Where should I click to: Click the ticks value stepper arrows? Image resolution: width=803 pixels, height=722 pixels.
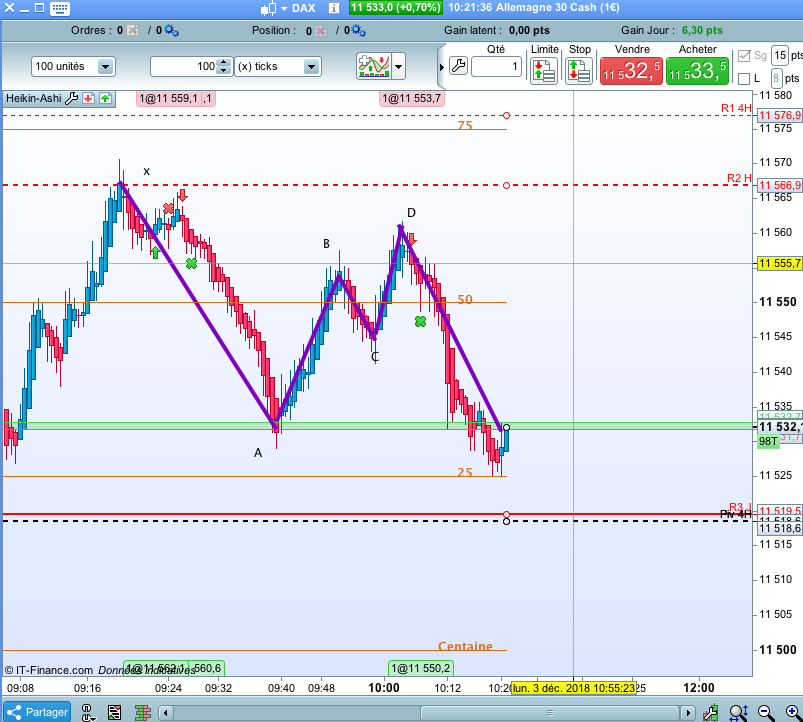point(224,66)
